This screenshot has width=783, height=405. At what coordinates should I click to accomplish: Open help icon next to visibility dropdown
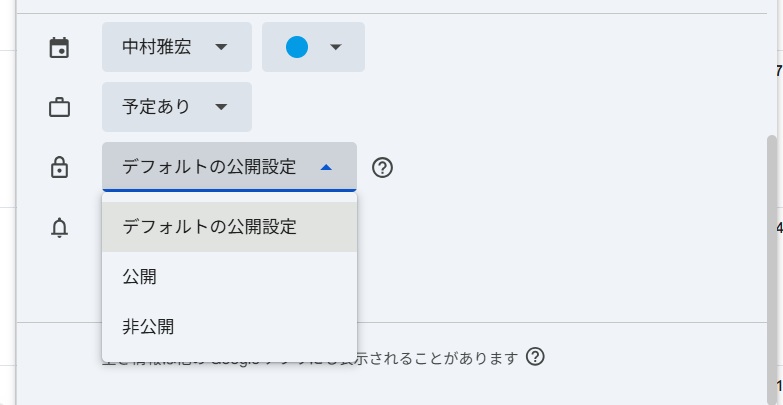382,167
